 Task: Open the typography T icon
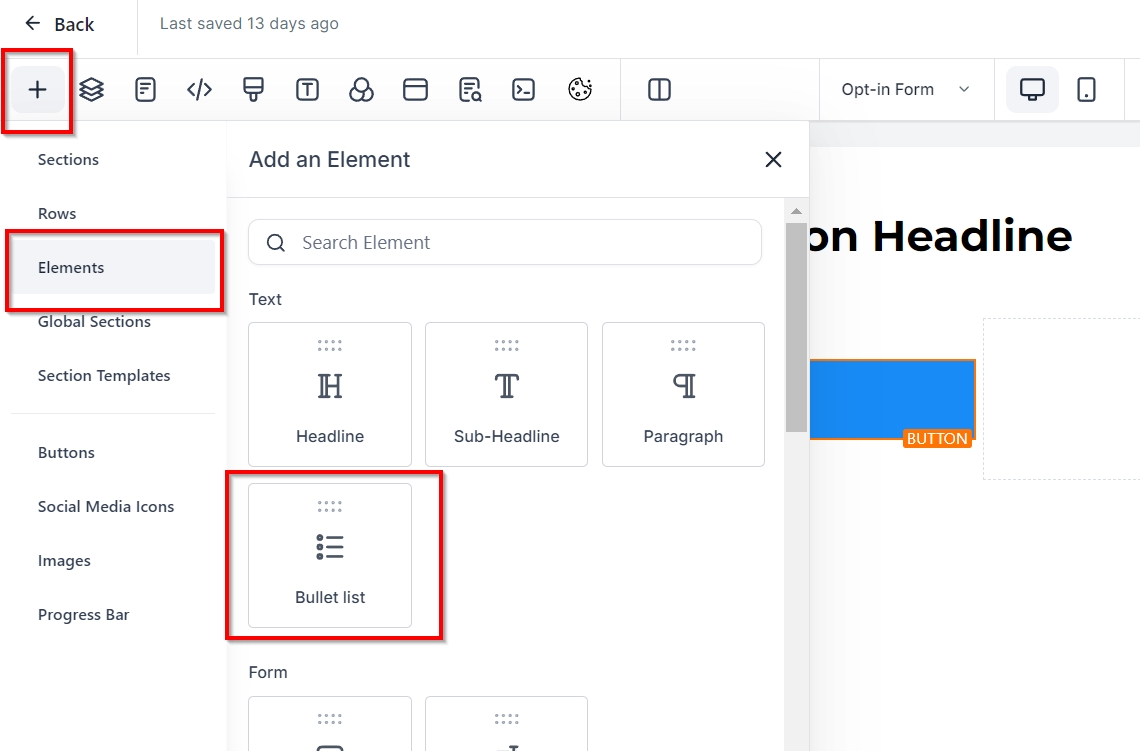[x=307, y=90]
